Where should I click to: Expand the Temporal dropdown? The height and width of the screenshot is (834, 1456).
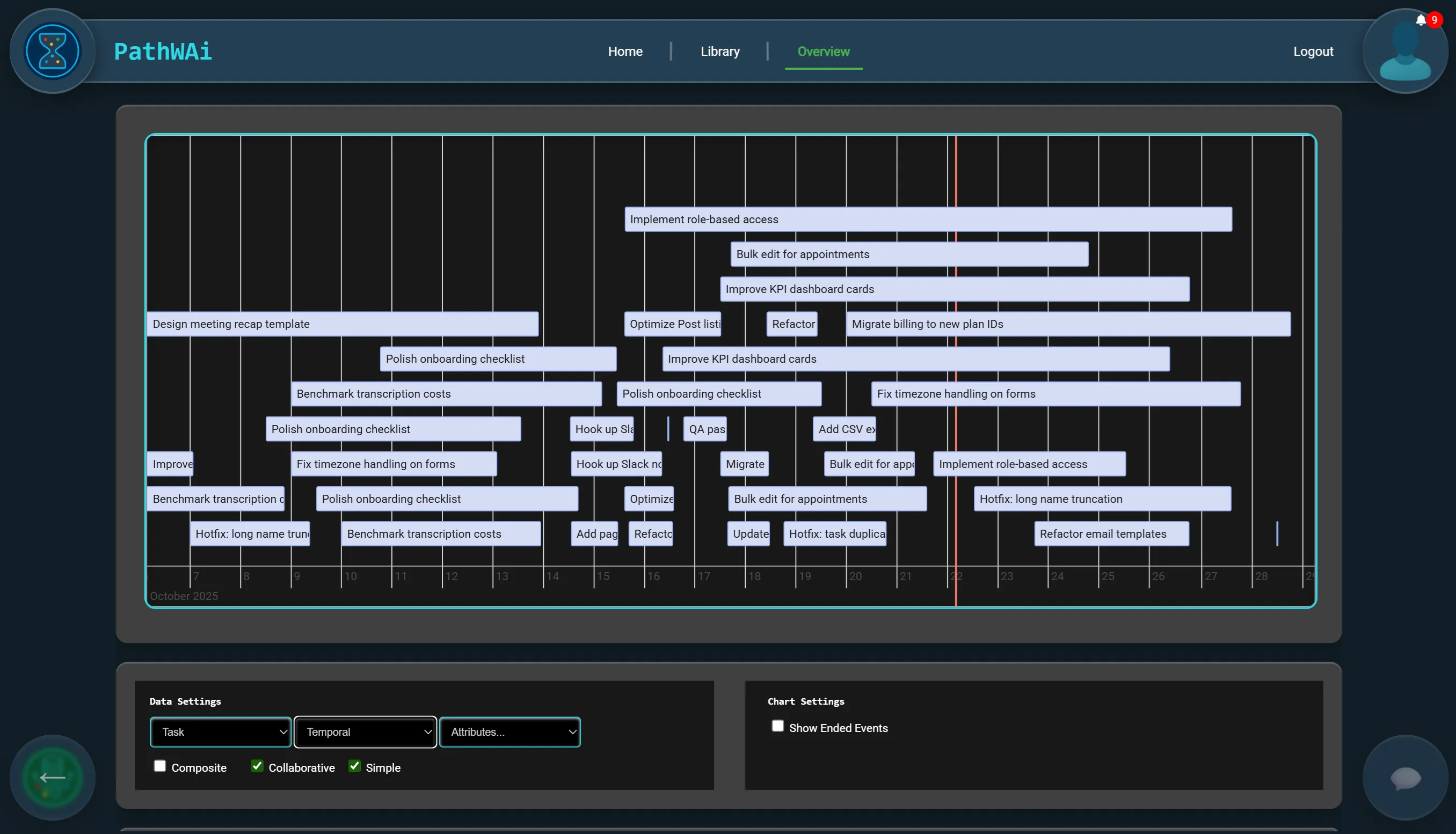pos(365,731)
